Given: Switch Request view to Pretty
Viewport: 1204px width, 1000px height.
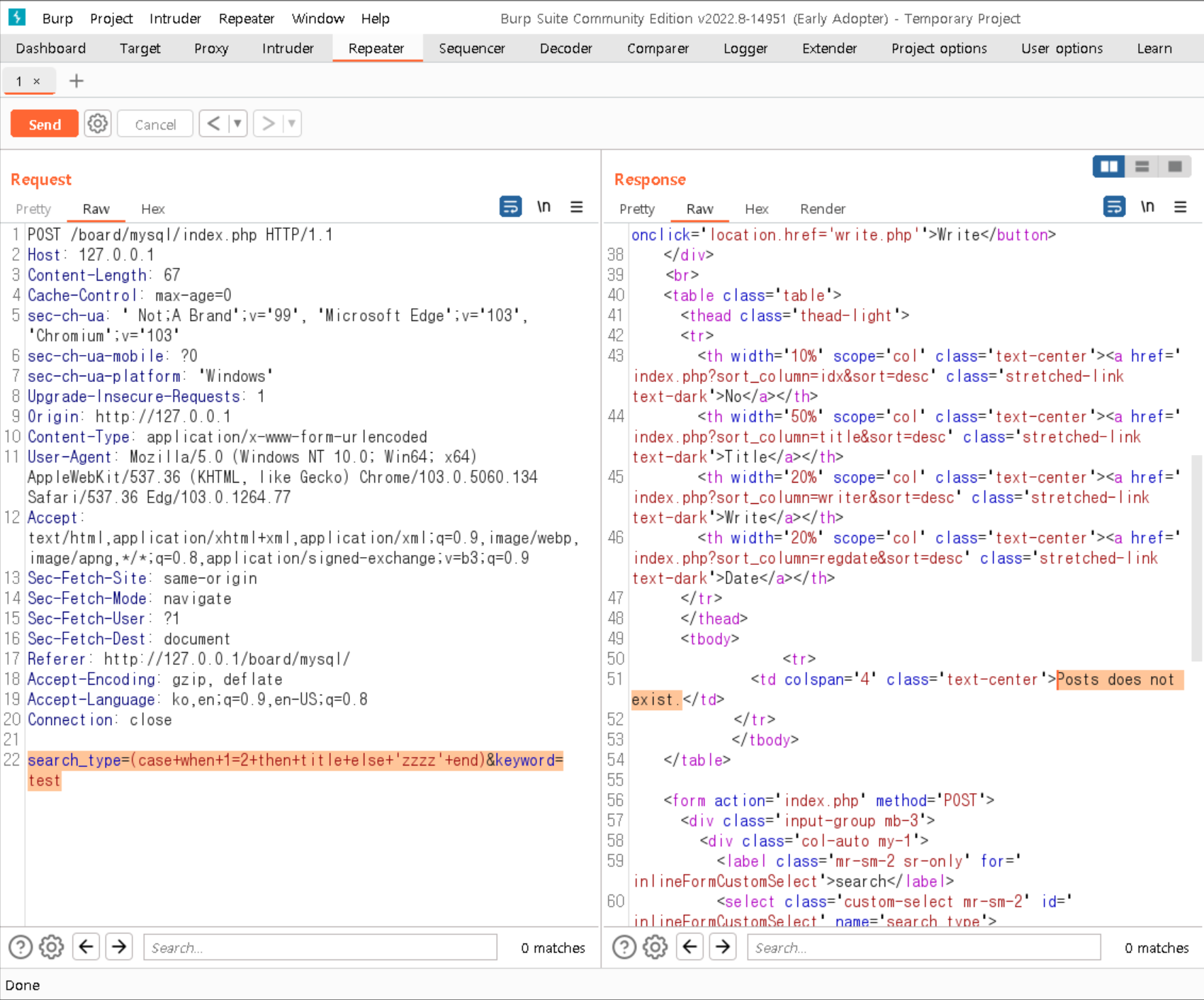Looking at the screenshot, I should point(33,209).
